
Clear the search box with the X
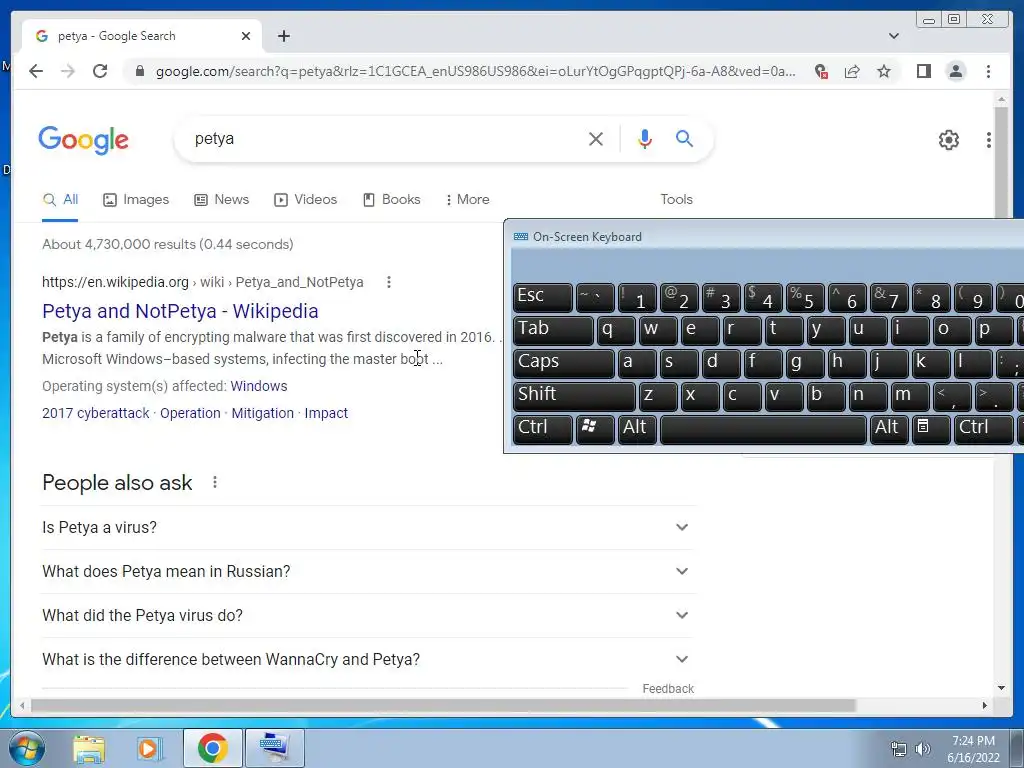596,138
